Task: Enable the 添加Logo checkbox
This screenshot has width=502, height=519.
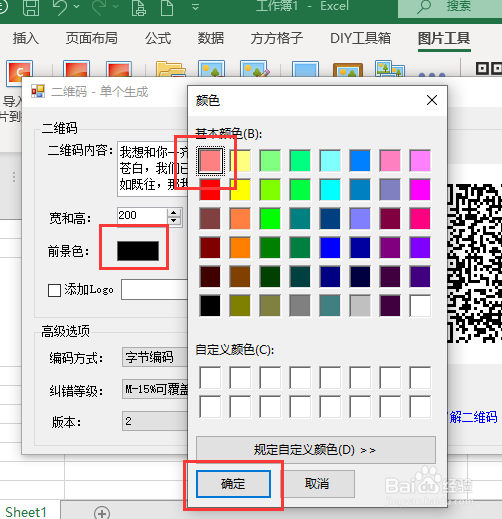Action: 54,290
